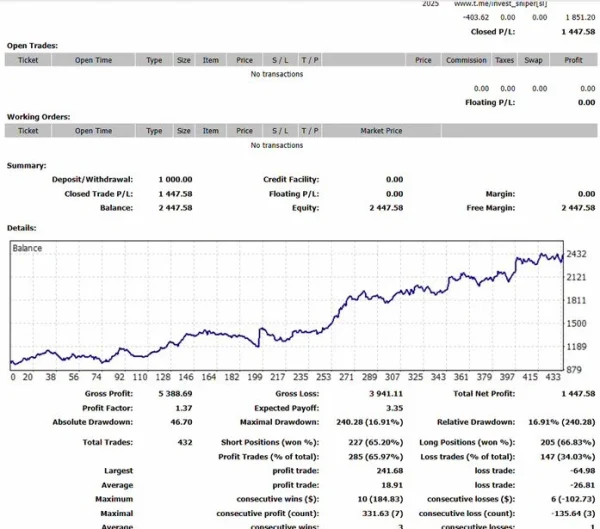Select the Closed P/L value 1 447.58
The height and width of the screenshot is (529, 600).
pyautogui.click(x=578, y=31)
